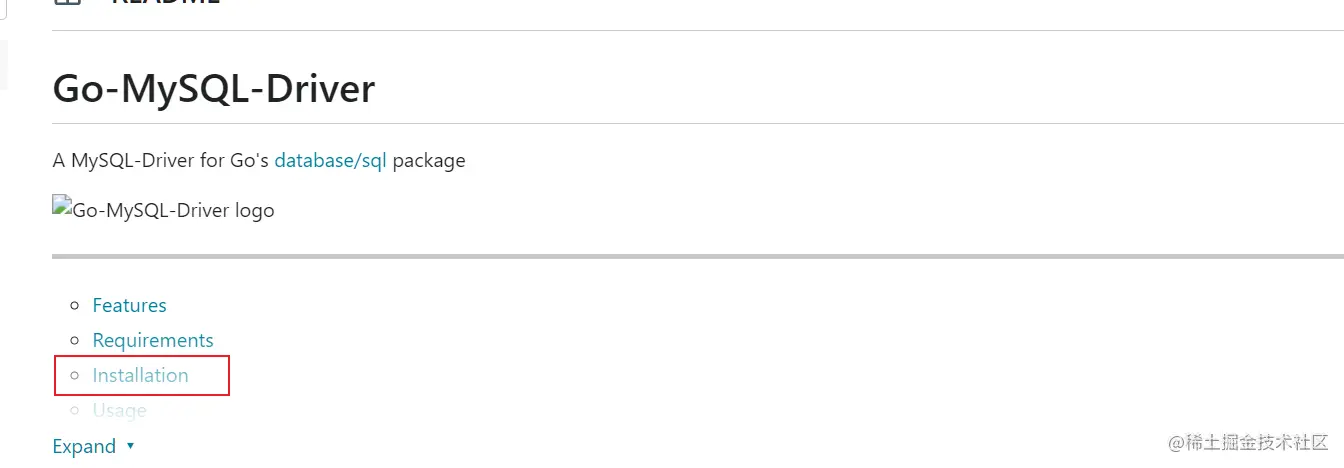Viewport: 1344px width, 468px height.
Task: Click the bullet beside Requirements
Action: [x=73, y=341]
